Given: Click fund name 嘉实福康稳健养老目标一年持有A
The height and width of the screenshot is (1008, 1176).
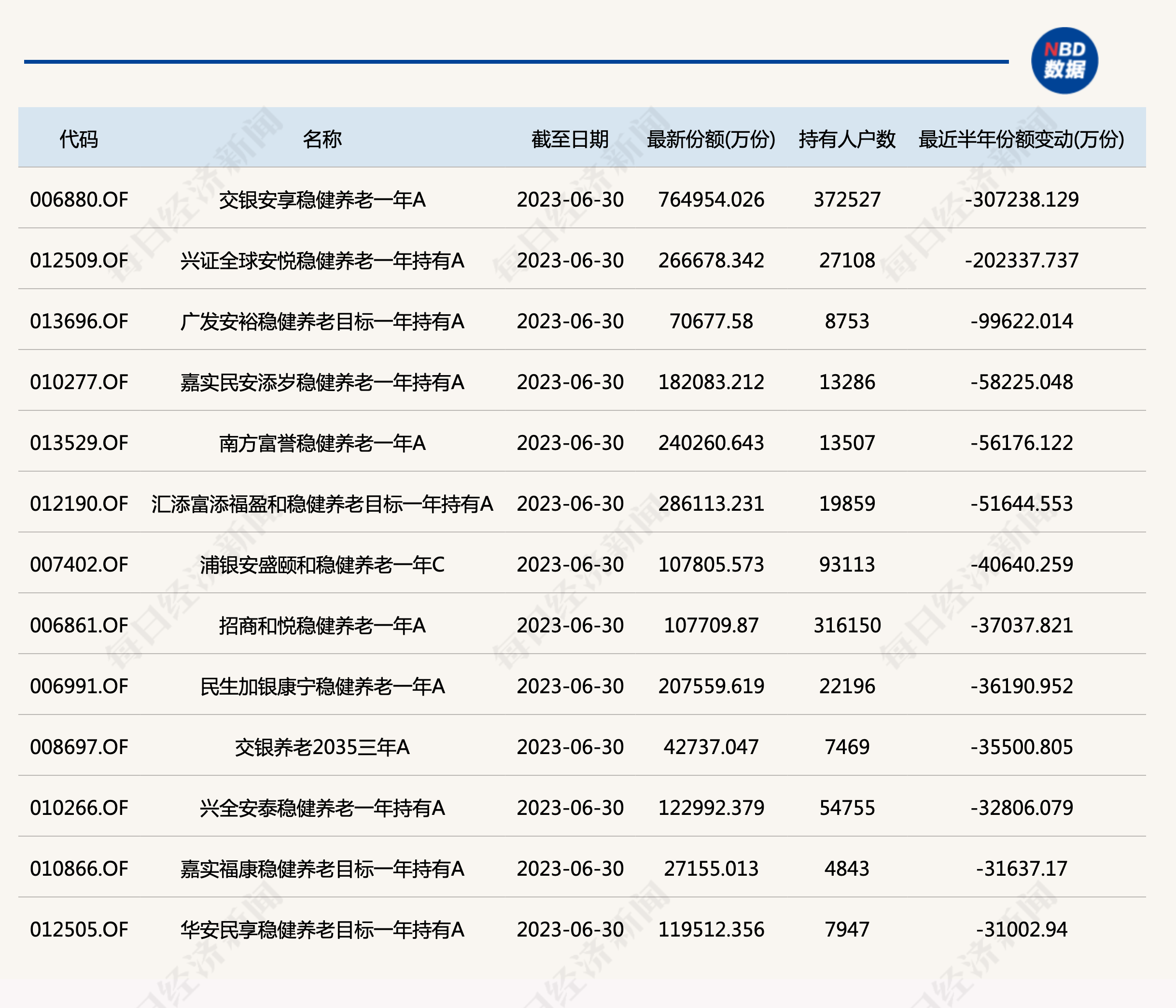Looking at the screenshot, I should coord(322,868).
